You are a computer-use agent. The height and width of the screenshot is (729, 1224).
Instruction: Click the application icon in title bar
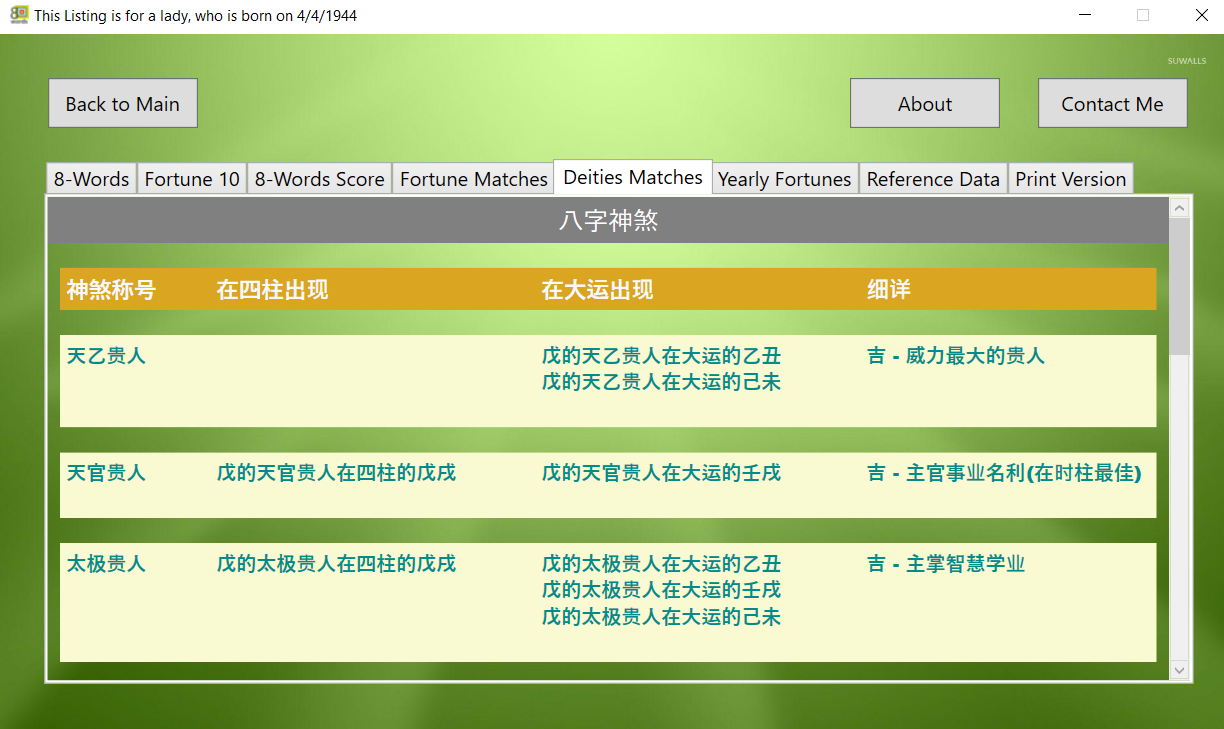pos(18,15)
